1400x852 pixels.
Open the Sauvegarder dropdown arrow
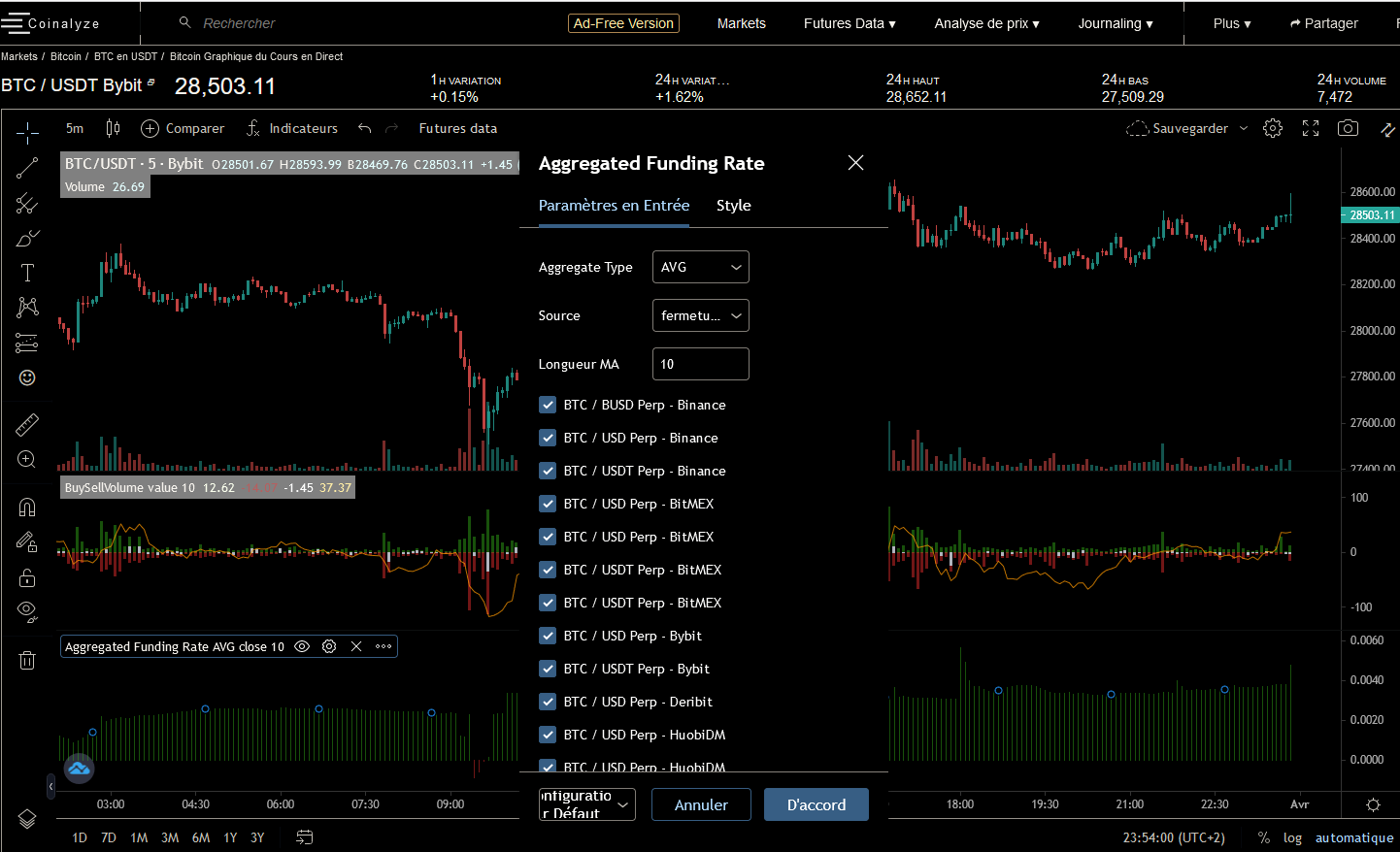point(1244,128)
